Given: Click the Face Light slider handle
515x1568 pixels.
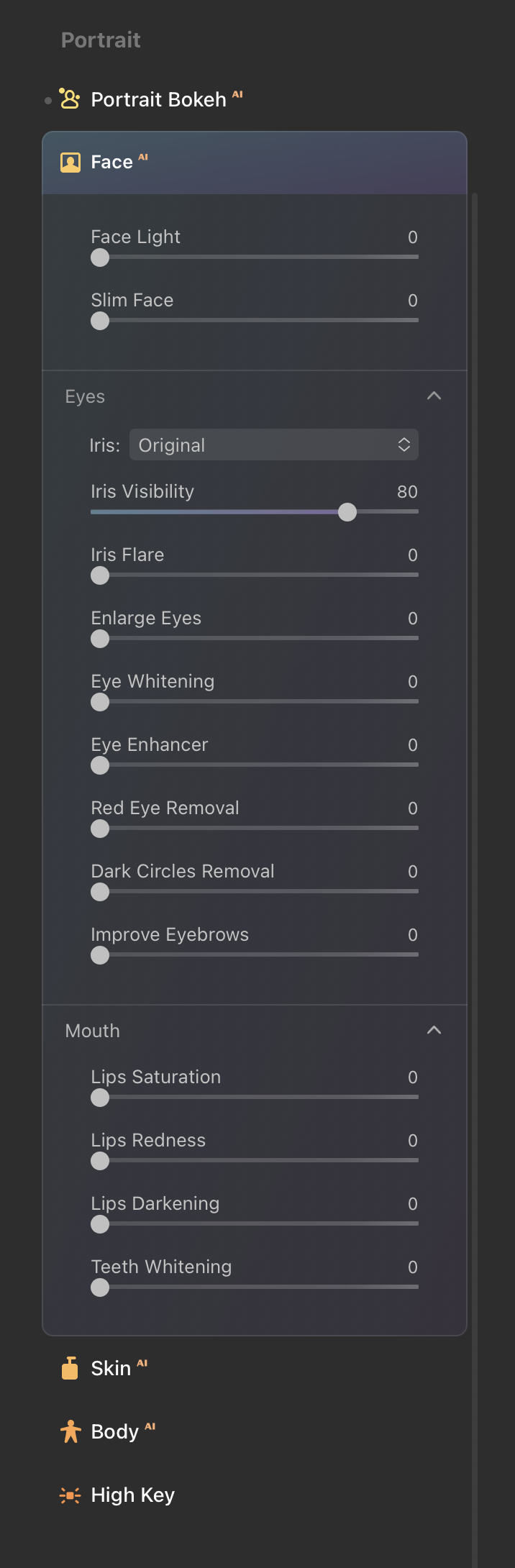Looking at the screenshot, I should pyautogui.click(x=100, y=257).
